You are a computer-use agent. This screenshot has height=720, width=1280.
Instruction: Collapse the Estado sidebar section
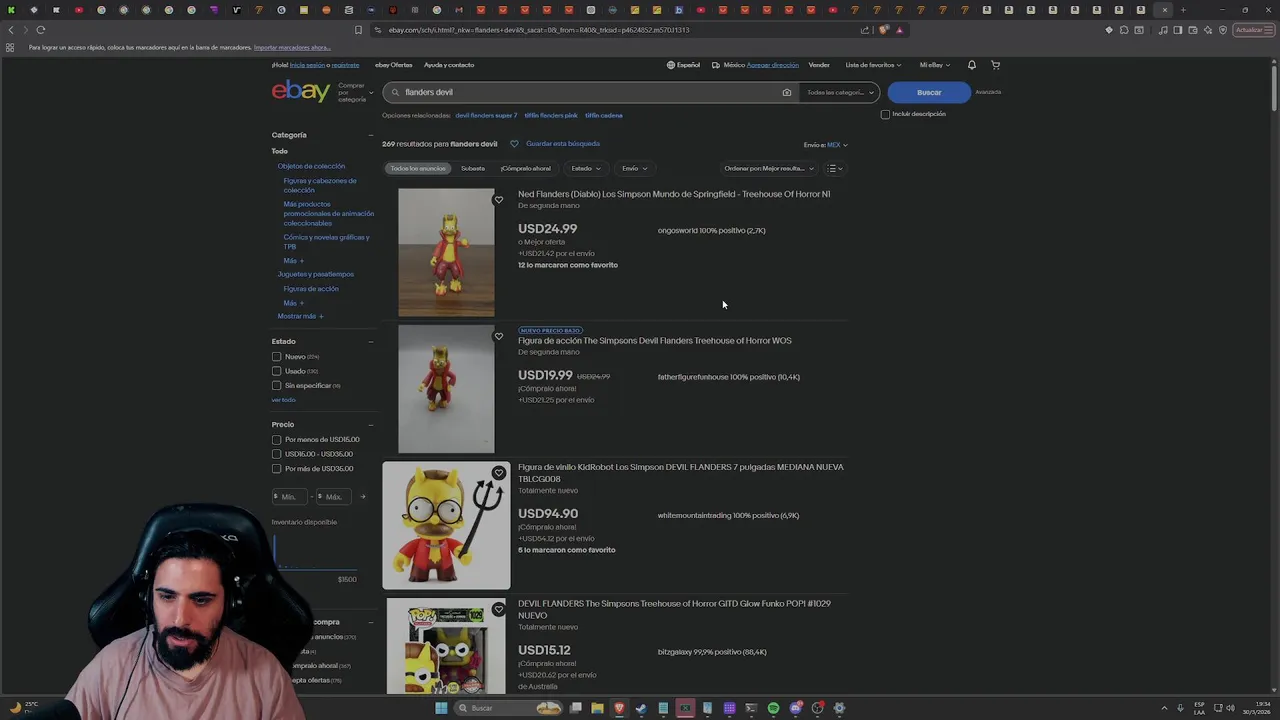point(370,341)
